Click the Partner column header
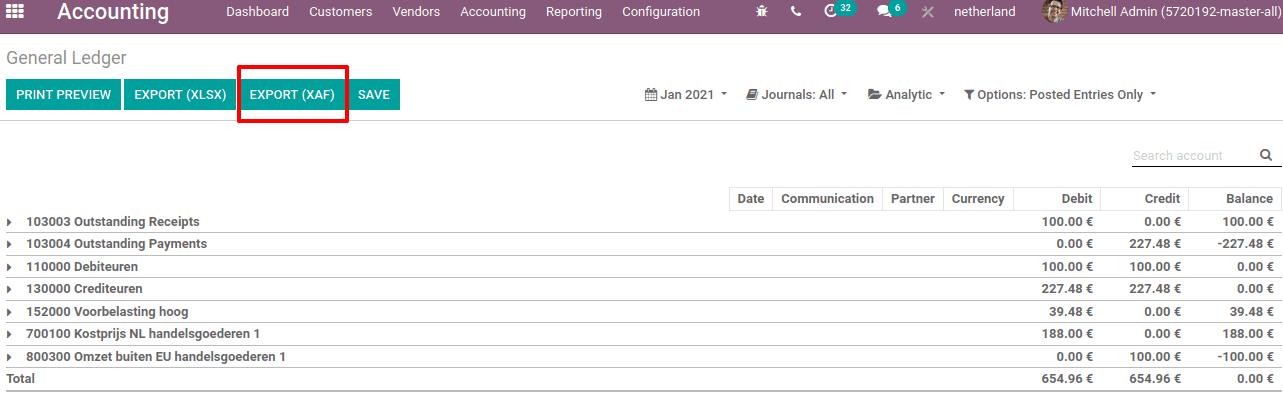The height and width of the screenshot is (395, 1283). click(912, 199)
